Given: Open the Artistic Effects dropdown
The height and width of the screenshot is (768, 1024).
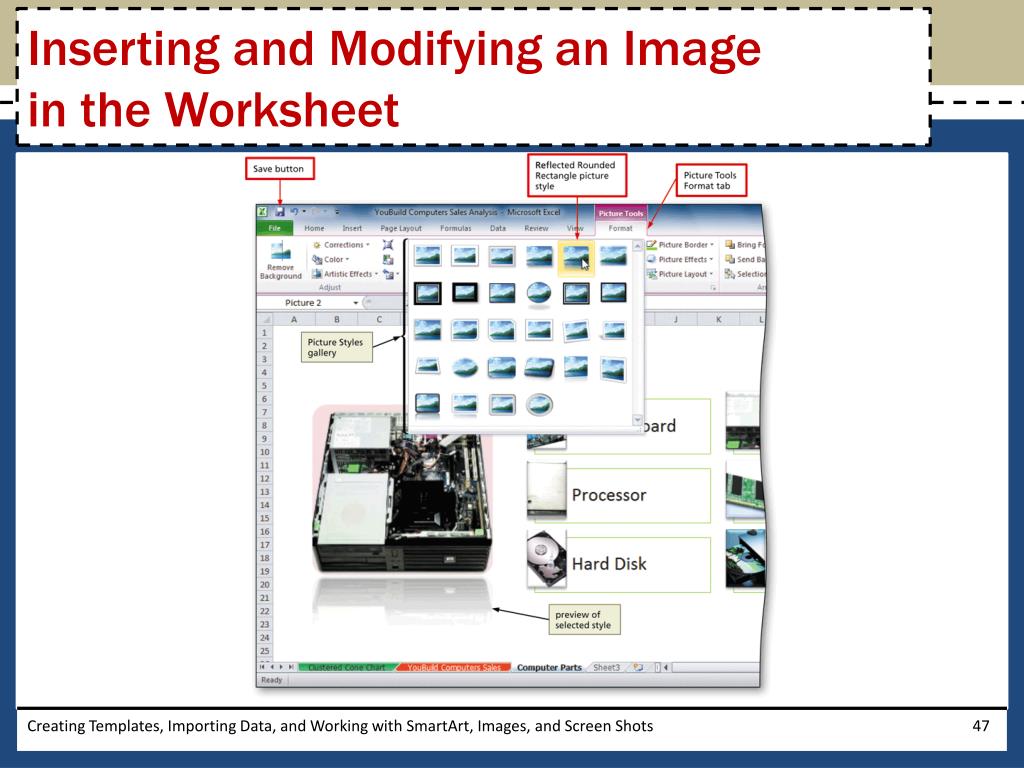Looking at the screenshot, I should tap(345, 274).
